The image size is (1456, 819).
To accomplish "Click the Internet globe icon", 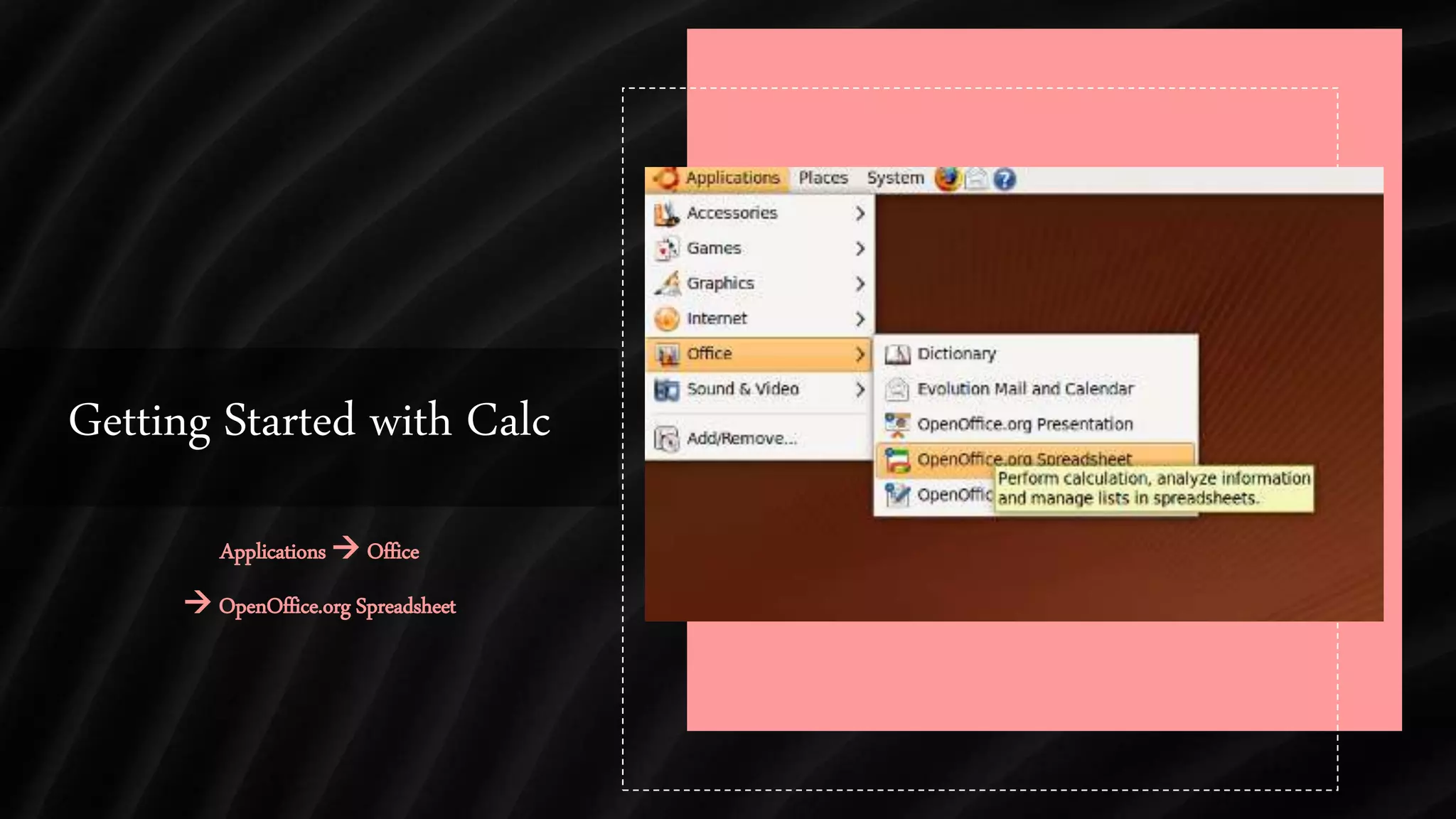I will (666, 318).
